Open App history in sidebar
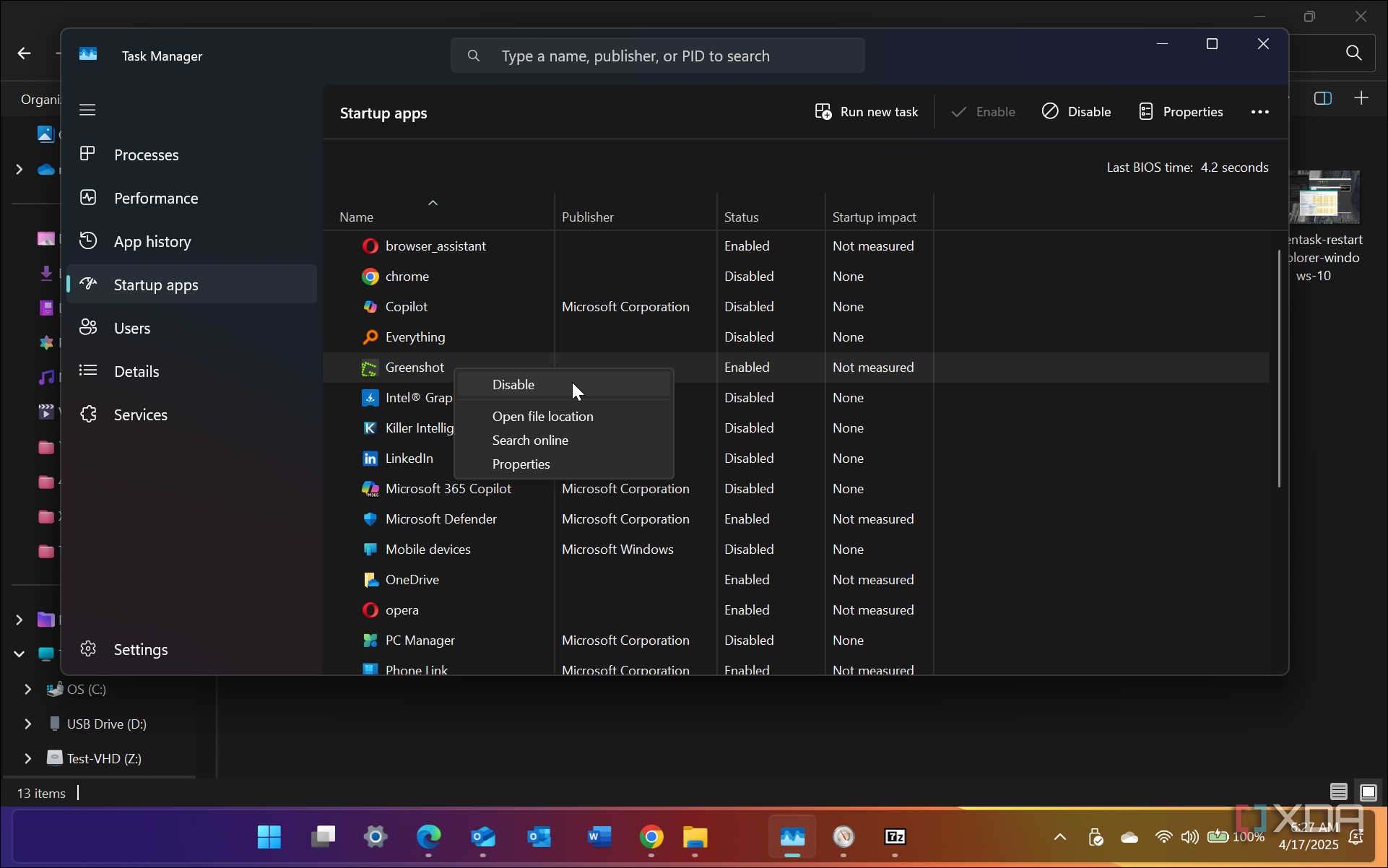The image size is (1388, 868). point(152,242)
